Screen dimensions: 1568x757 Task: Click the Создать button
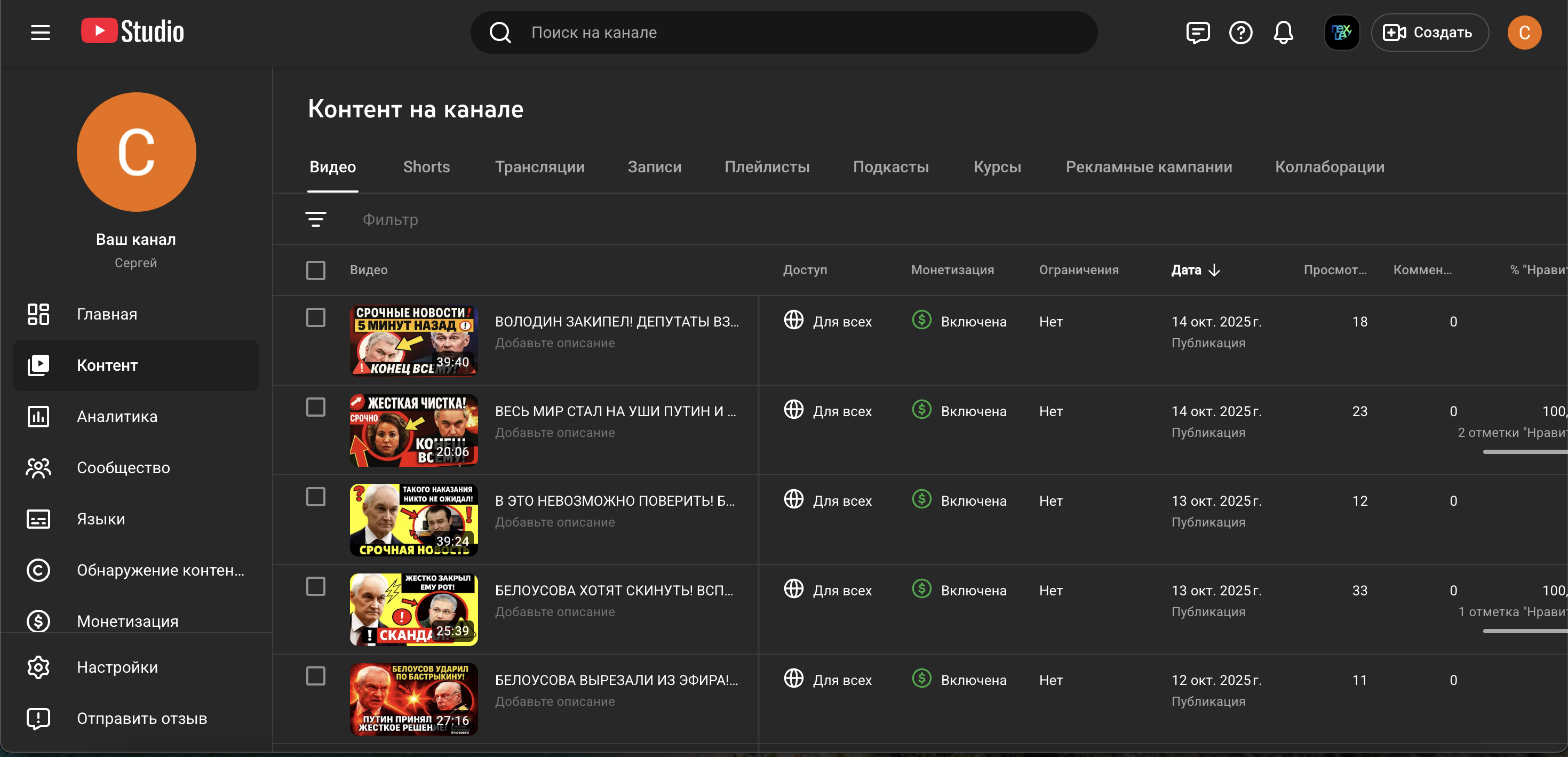tap(1429, 32)
